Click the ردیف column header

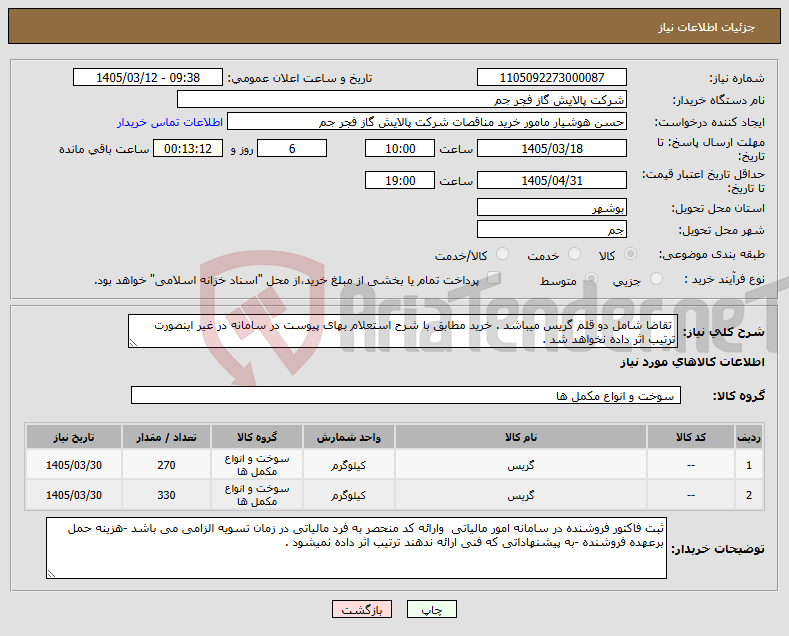[x=748, y=437]
